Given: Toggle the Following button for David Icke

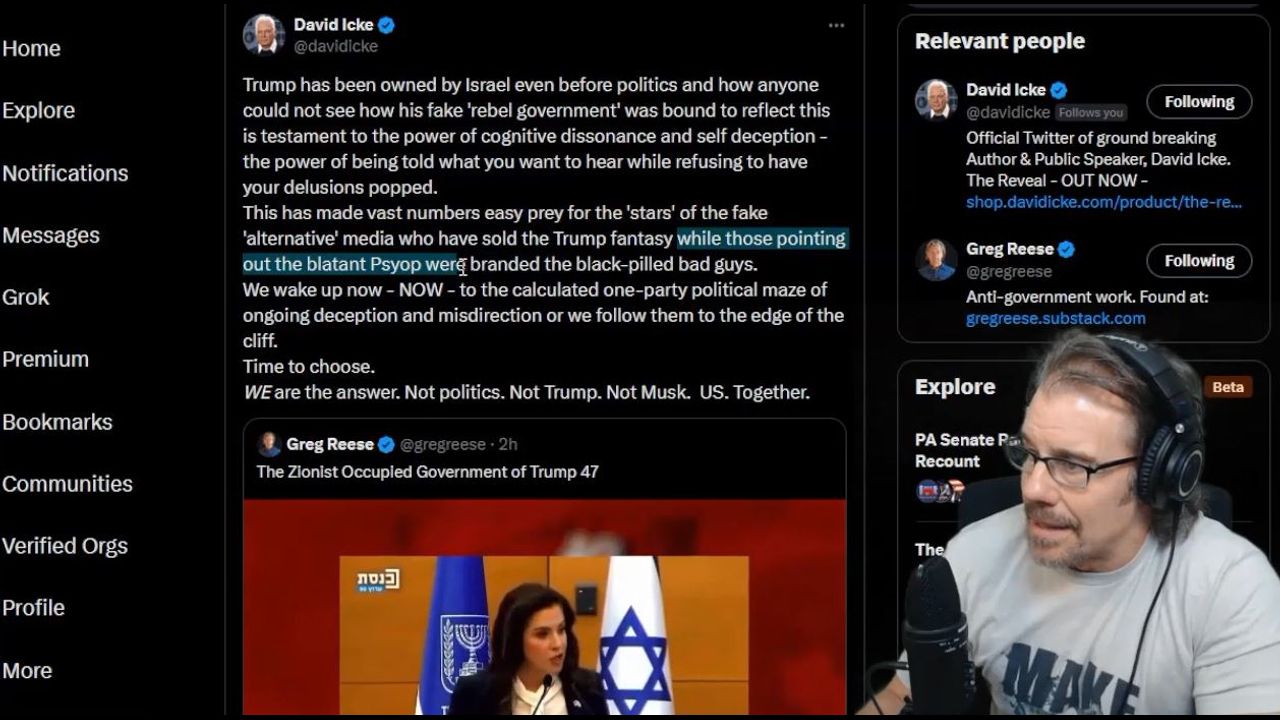Looking at the screenshot, I should pyautogui.click(x=1199, y=102).
